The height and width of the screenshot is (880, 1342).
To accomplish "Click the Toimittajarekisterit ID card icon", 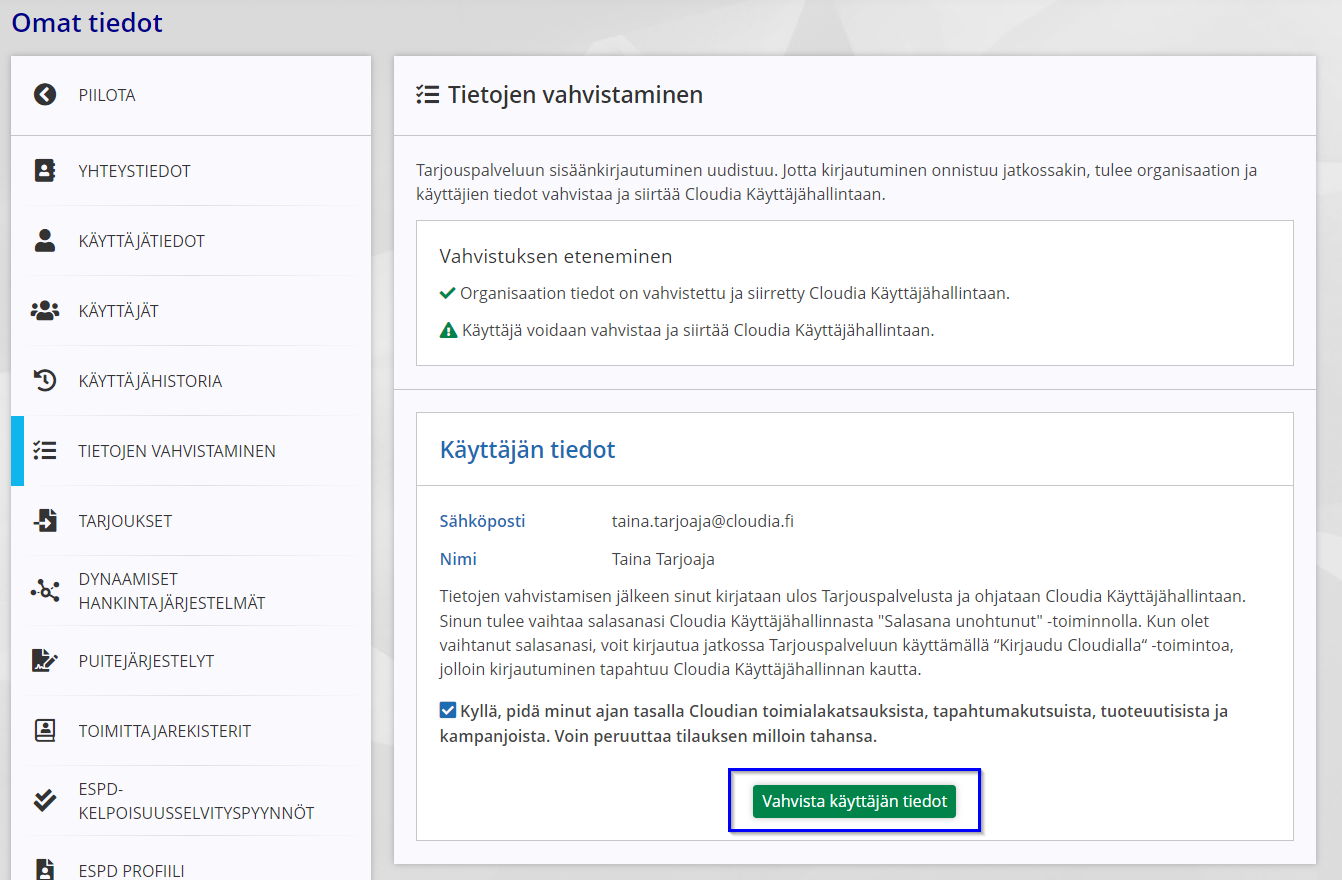I will coord(45,730).
